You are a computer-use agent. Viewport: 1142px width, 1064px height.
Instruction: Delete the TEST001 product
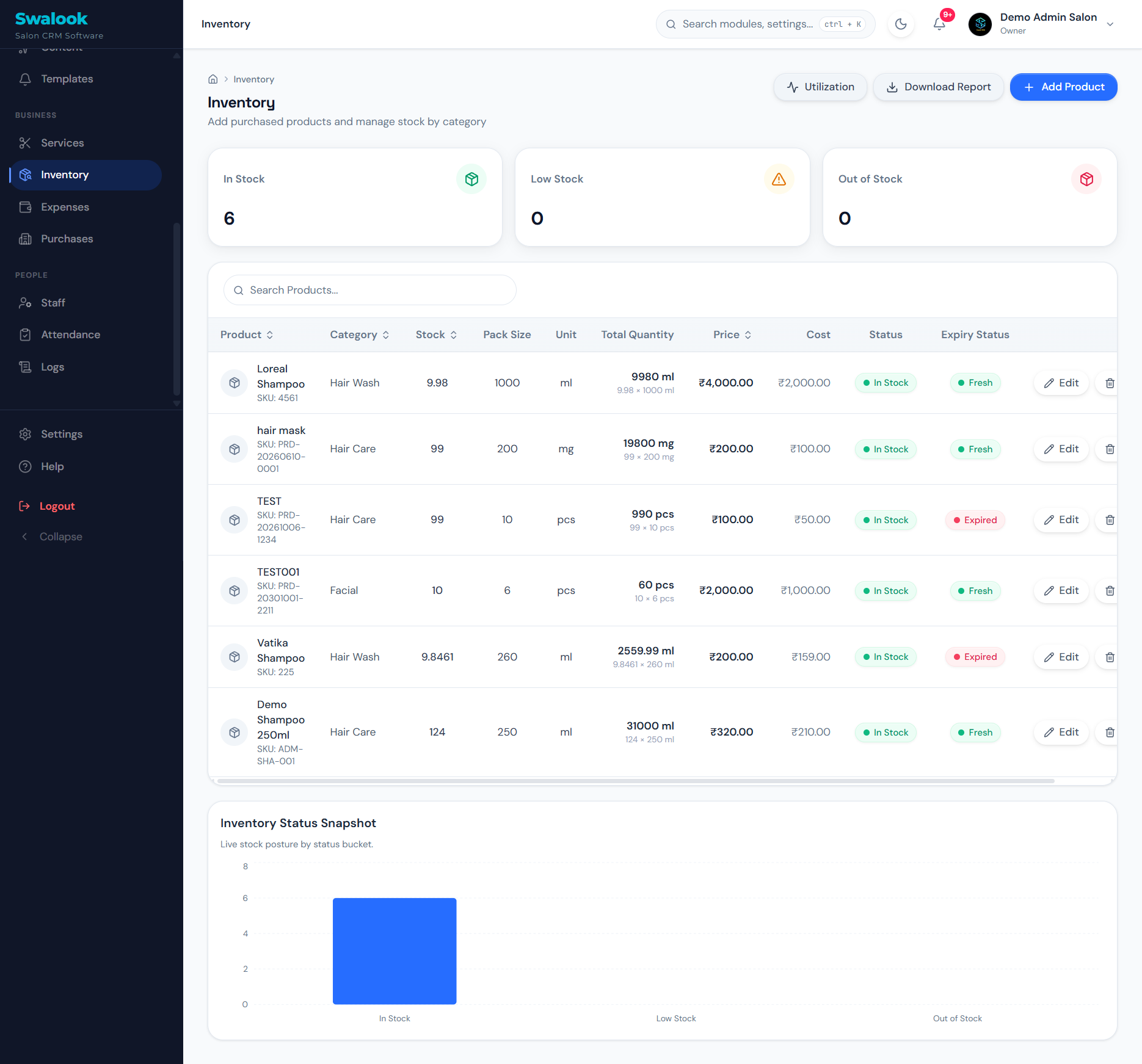[1110, 591]
